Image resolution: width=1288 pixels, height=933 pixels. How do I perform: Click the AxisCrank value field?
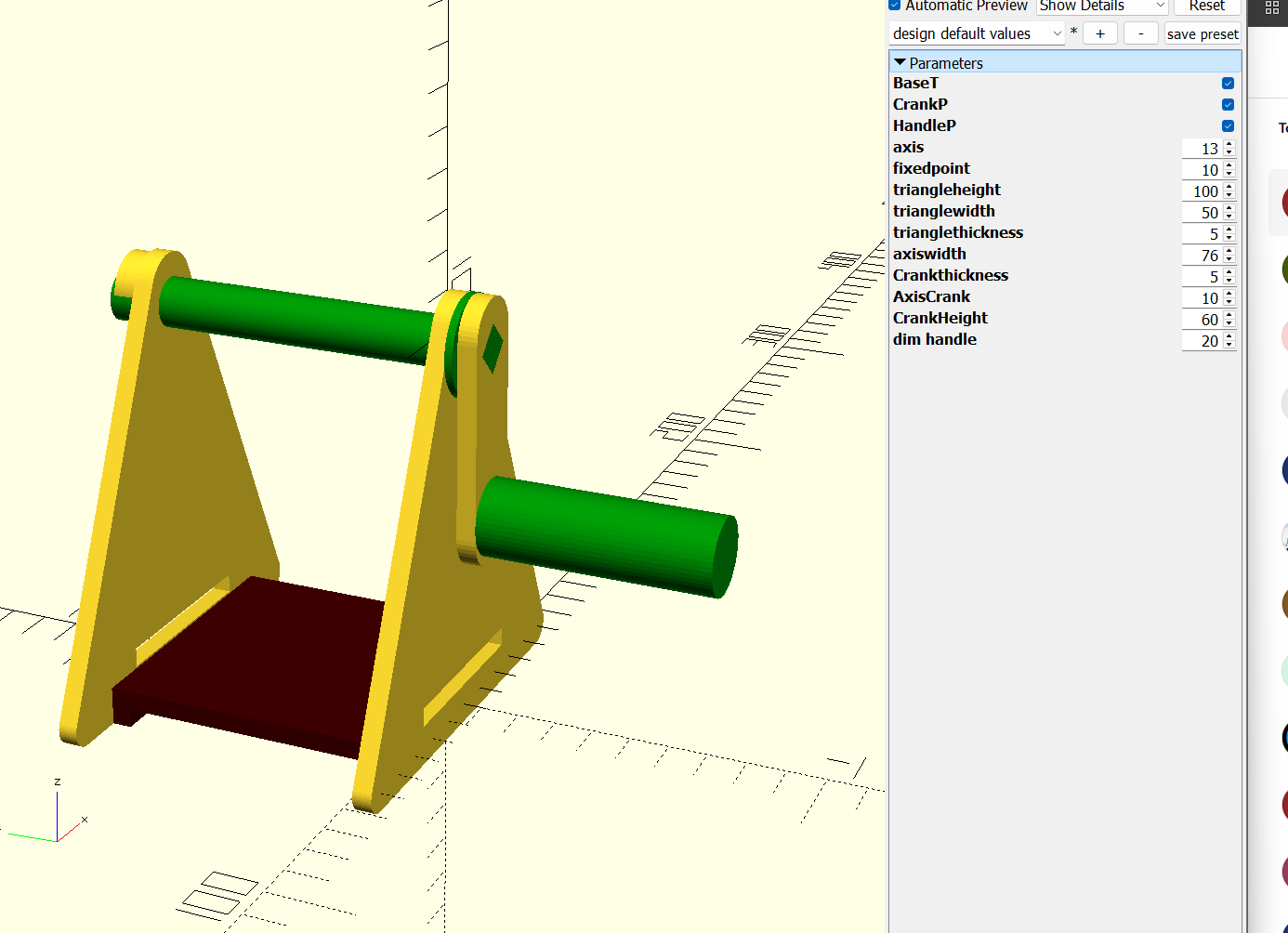point(1202,298)
